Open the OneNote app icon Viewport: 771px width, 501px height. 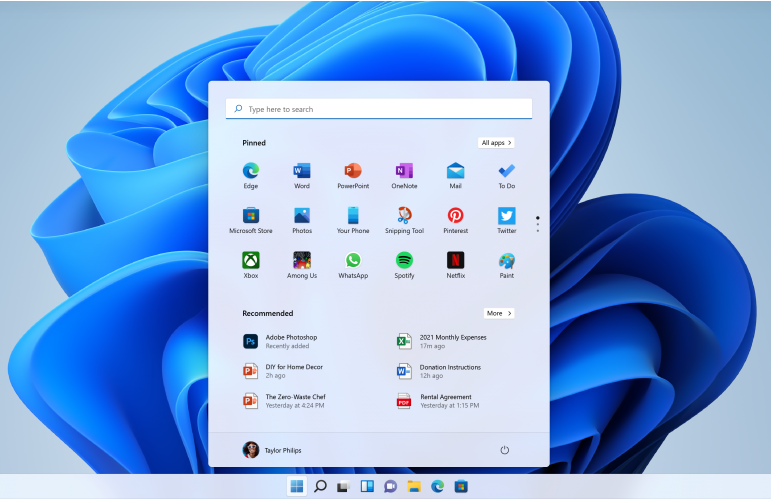coord(404,176)
